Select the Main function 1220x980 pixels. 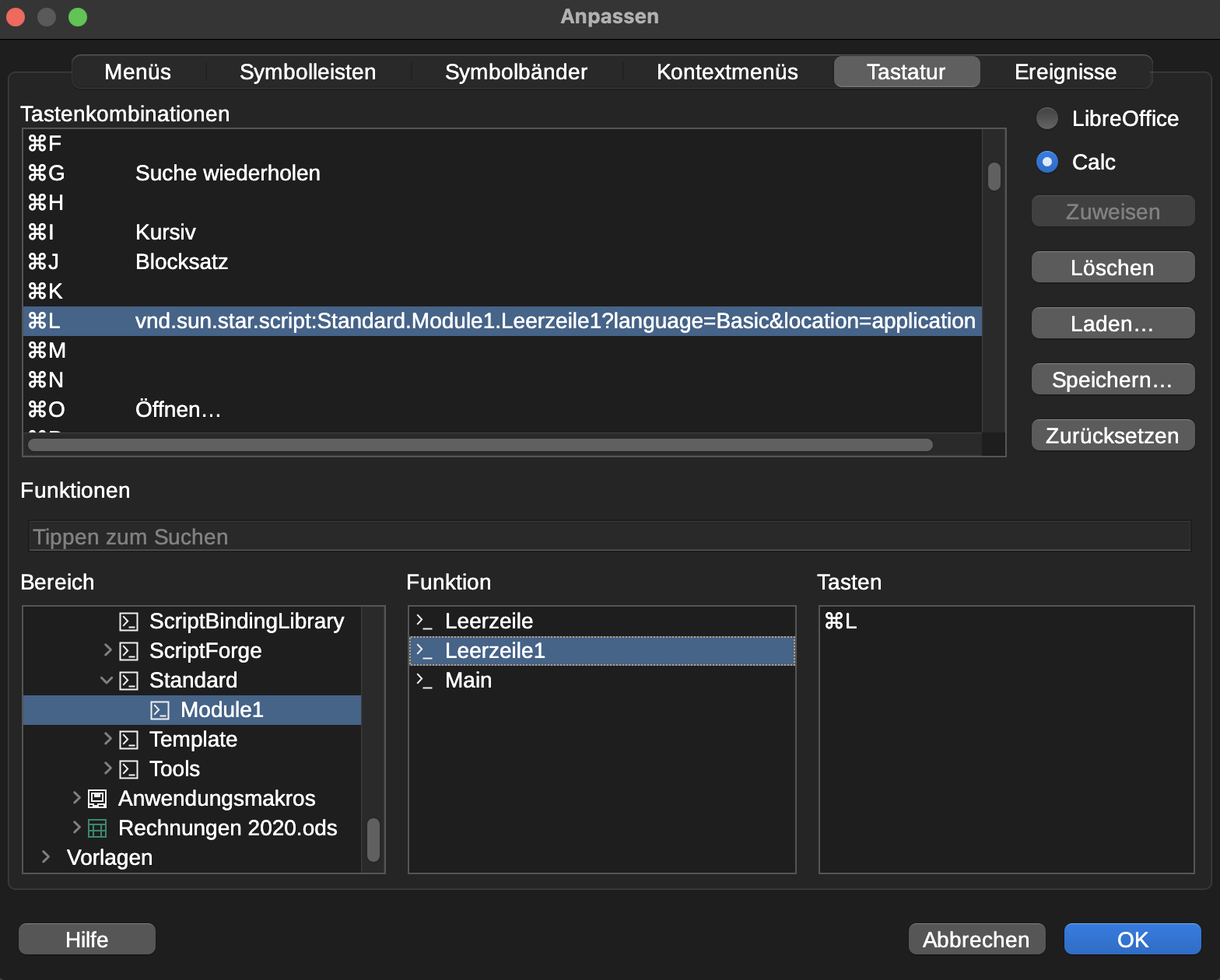(602, 681)
